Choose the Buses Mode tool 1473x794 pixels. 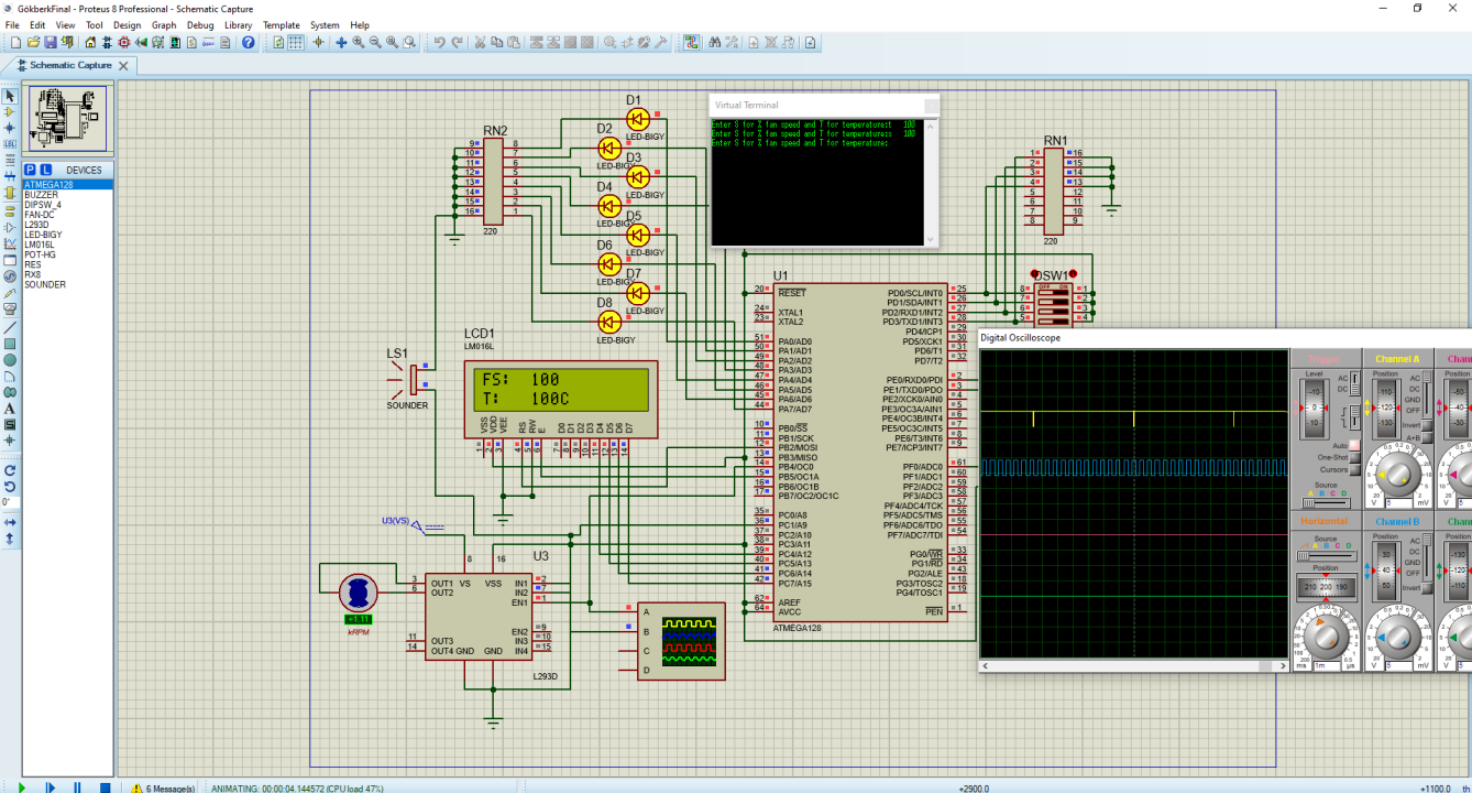(10, 177)
